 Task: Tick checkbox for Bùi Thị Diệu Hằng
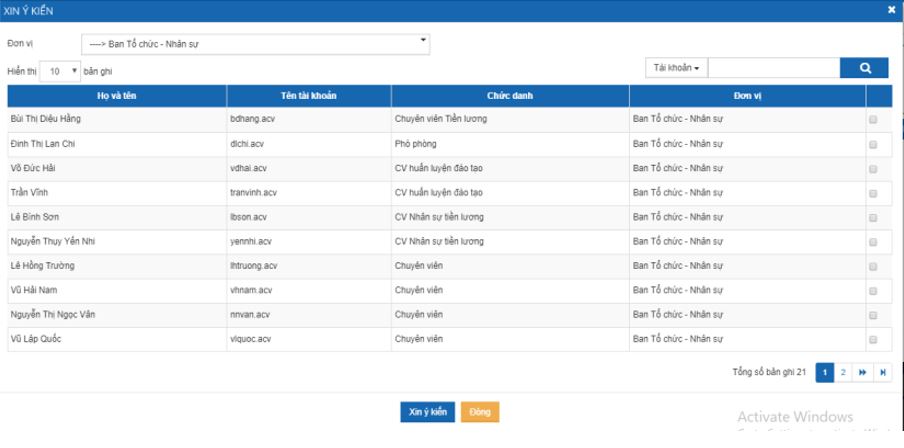pyautogui.click(x=873, y=119)
